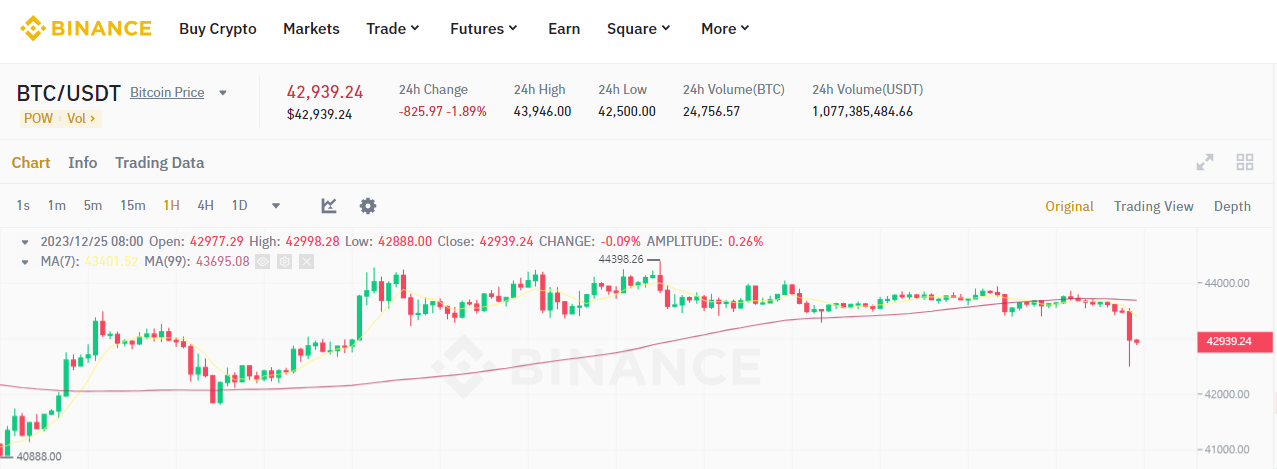The image size is (1277, 469).
Task: Select the 4H interval
Action: [x=205, y=206]
